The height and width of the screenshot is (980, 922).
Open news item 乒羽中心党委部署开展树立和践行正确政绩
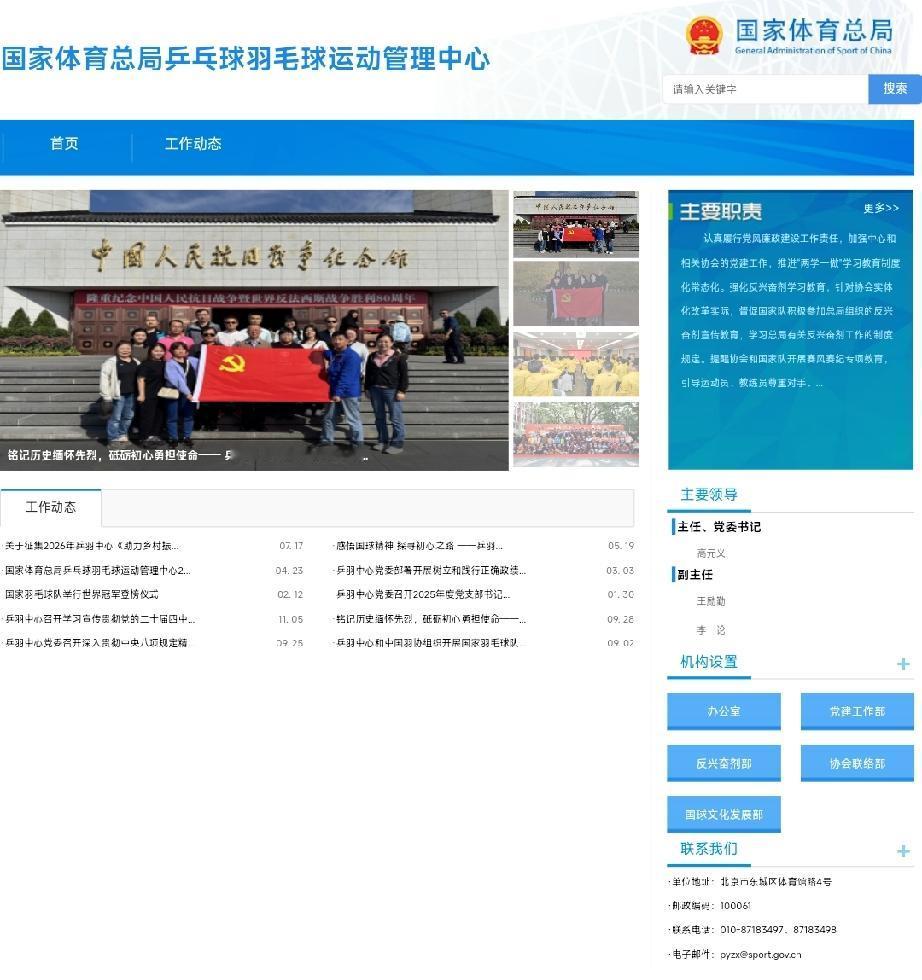(x=431, y=570)
